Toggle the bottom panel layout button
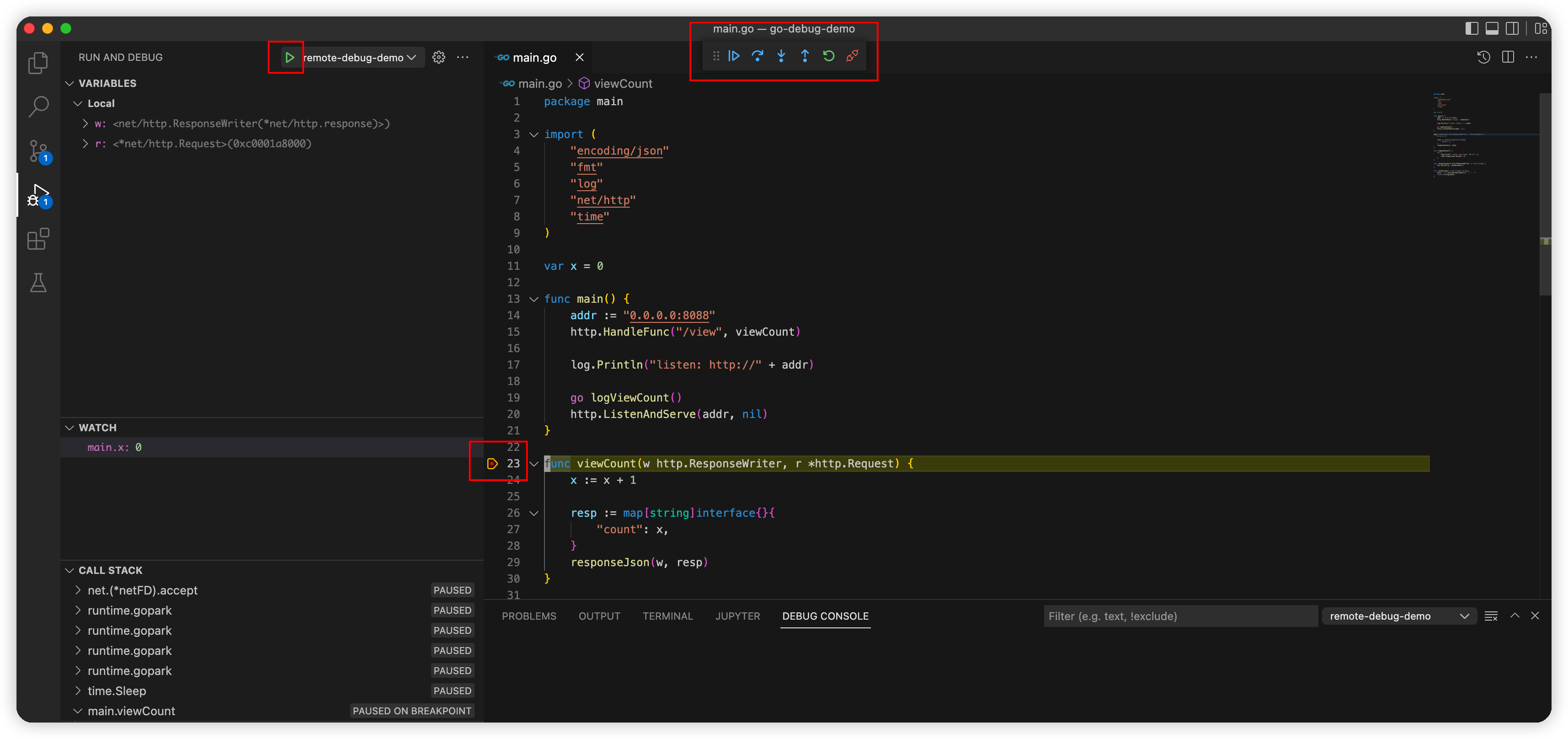 [1492, 28]
